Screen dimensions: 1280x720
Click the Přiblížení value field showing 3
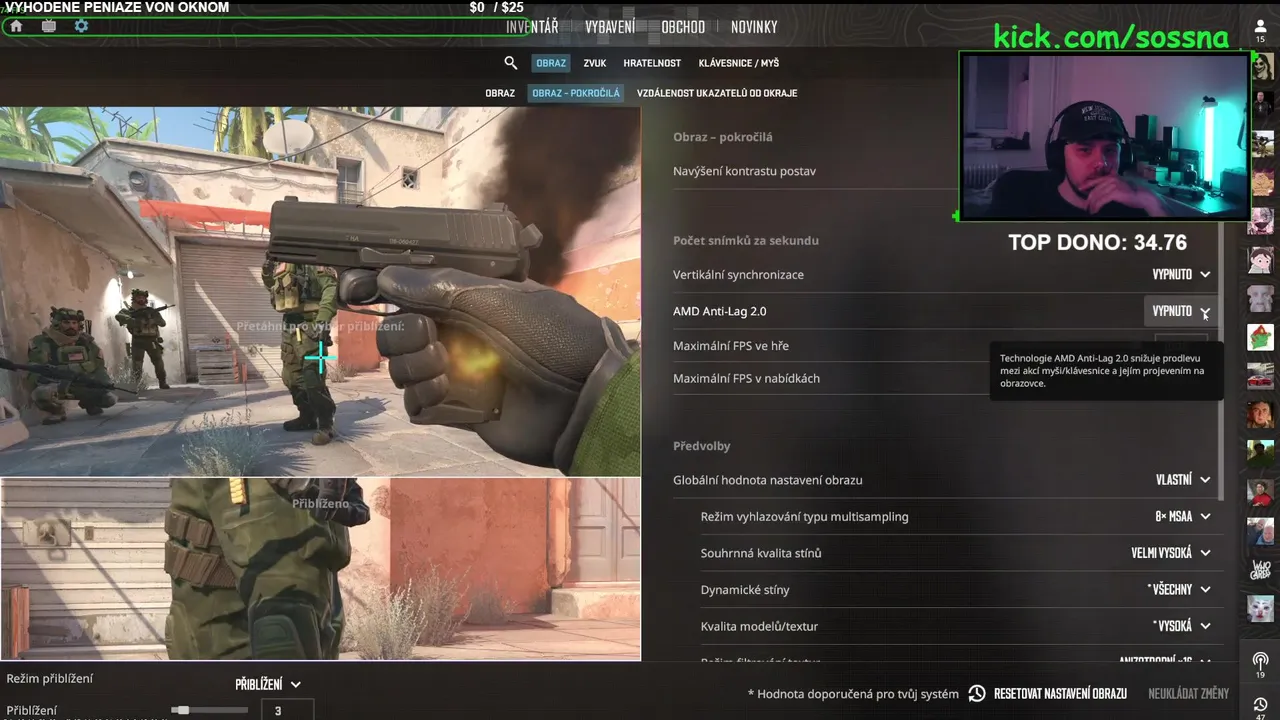tap(288, 711)
